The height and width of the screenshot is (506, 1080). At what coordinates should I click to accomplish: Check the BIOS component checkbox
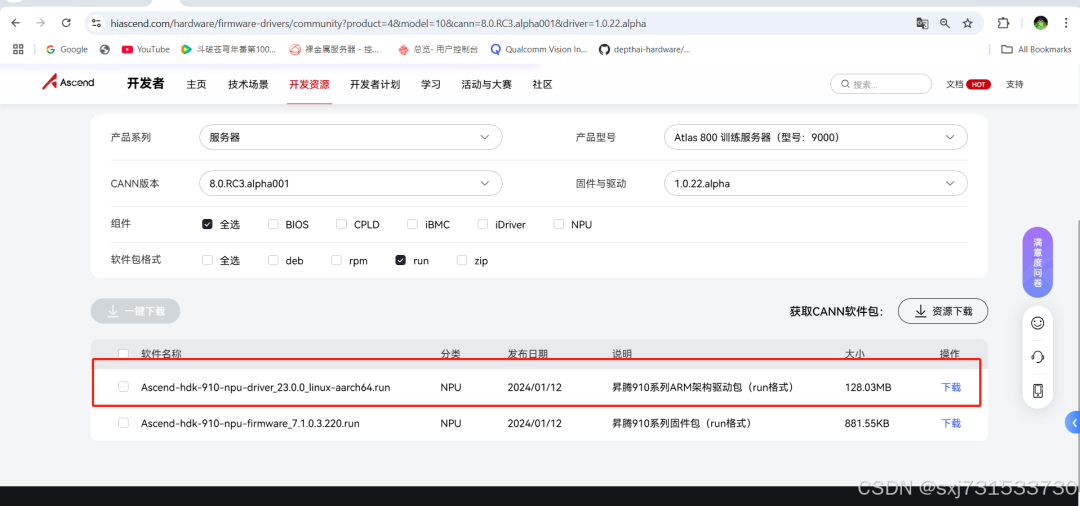[x=274, y=225]
